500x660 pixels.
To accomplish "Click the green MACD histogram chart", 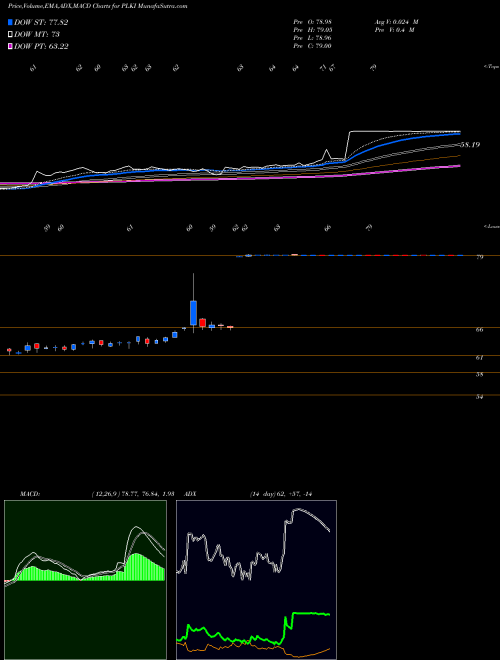I will pyautogui.click(x=85, y=580).
